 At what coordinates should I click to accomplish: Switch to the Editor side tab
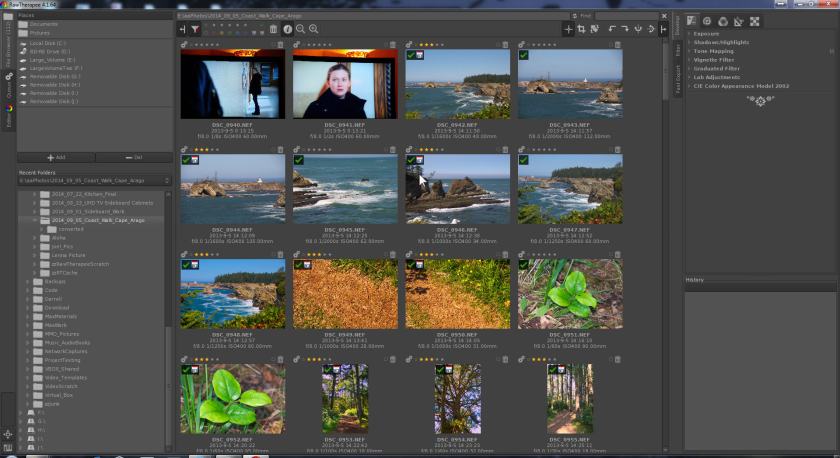9,118
